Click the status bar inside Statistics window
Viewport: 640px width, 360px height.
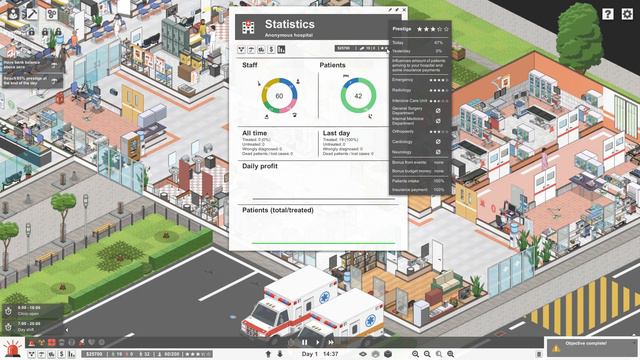tap(362, 48)
